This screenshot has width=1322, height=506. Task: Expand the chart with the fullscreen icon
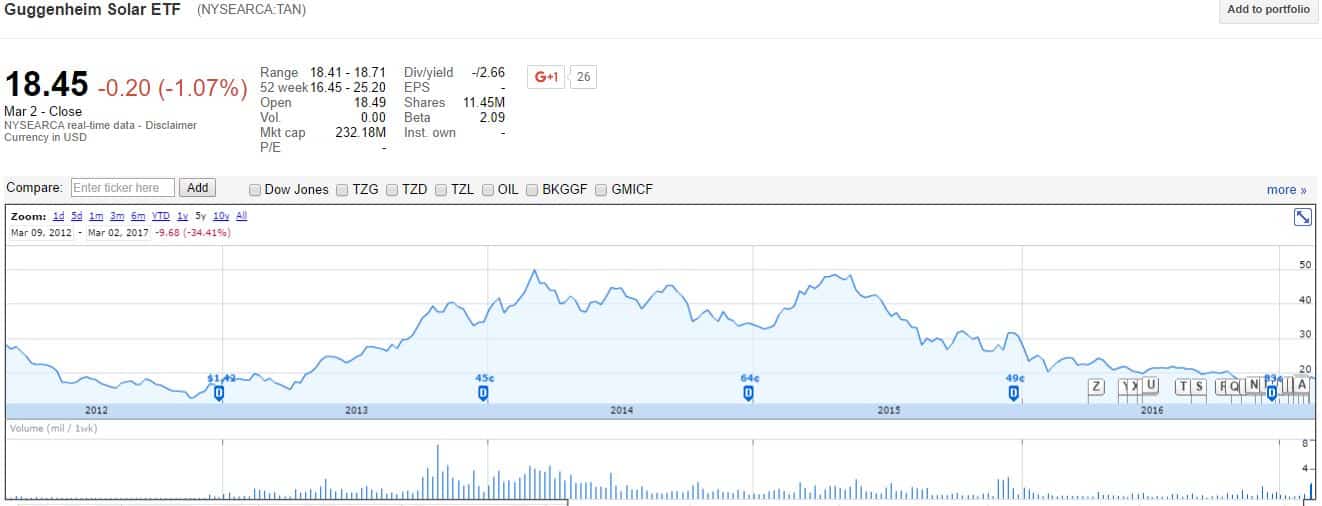(1302, 217)
